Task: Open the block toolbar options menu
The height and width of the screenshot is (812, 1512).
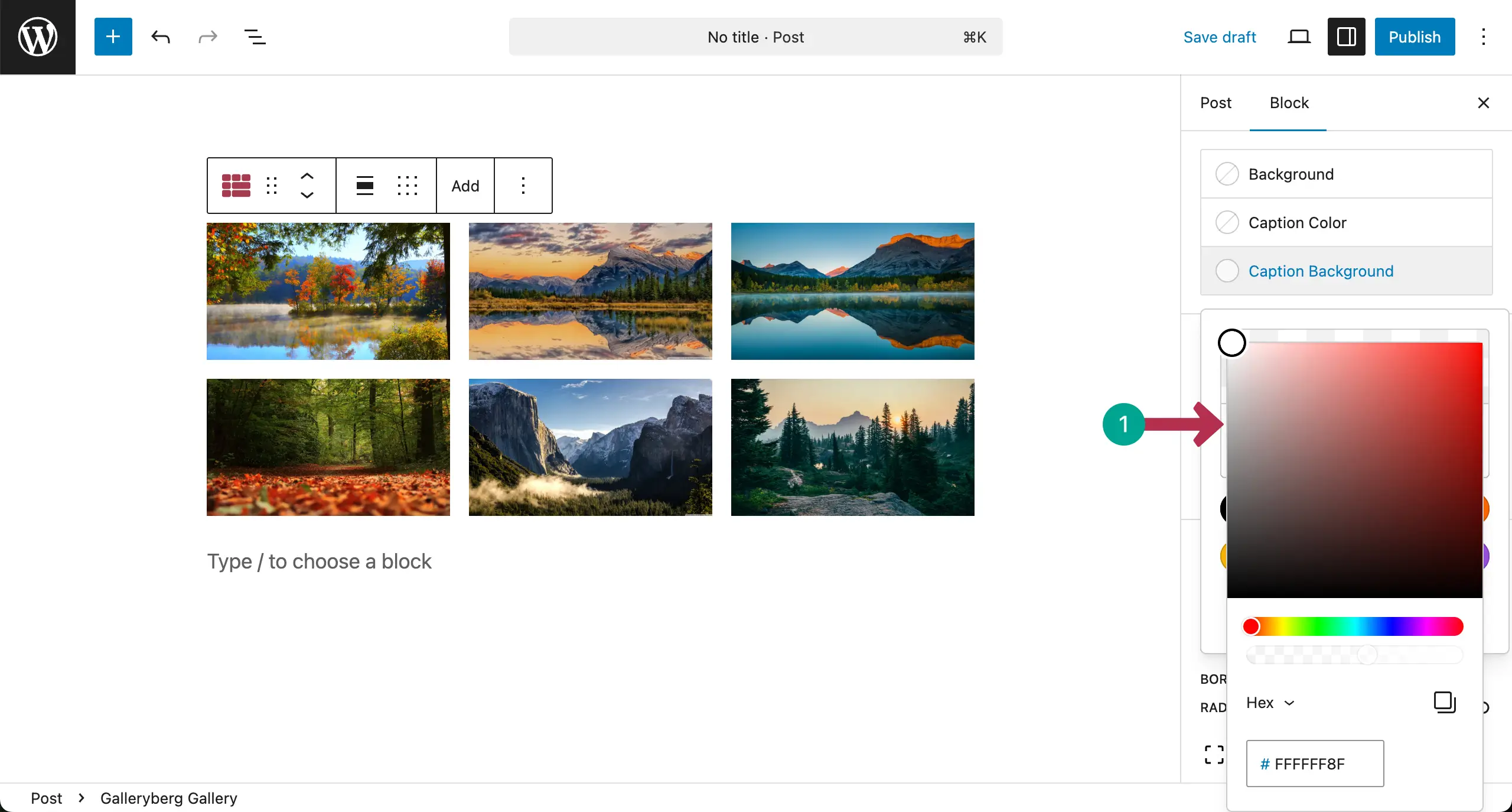Action: 523,185
